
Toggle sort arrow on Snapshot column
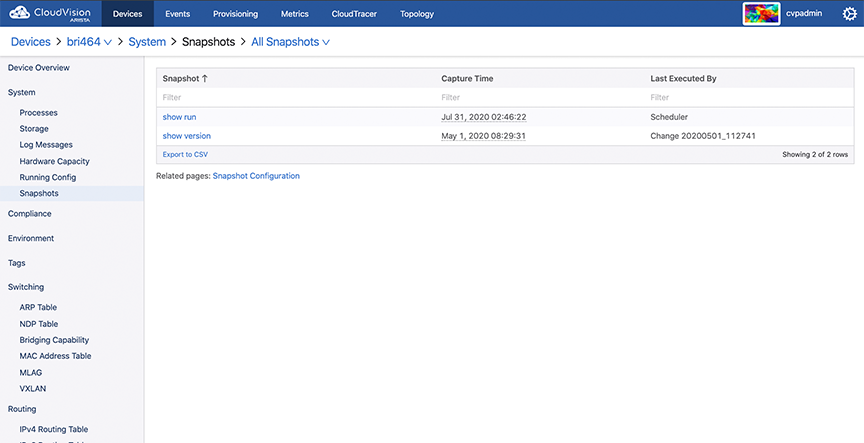coord(205,79)
